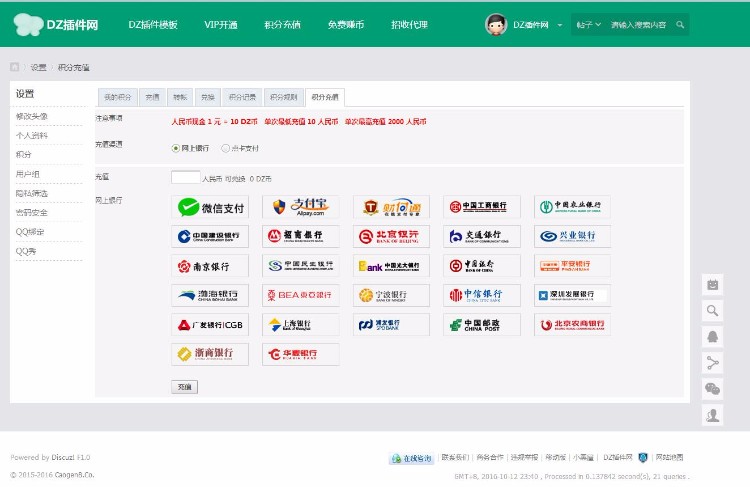The image size is (750, 487).
Task: Choose Ping An Bank (平安银行) logo
Action: 572,266
